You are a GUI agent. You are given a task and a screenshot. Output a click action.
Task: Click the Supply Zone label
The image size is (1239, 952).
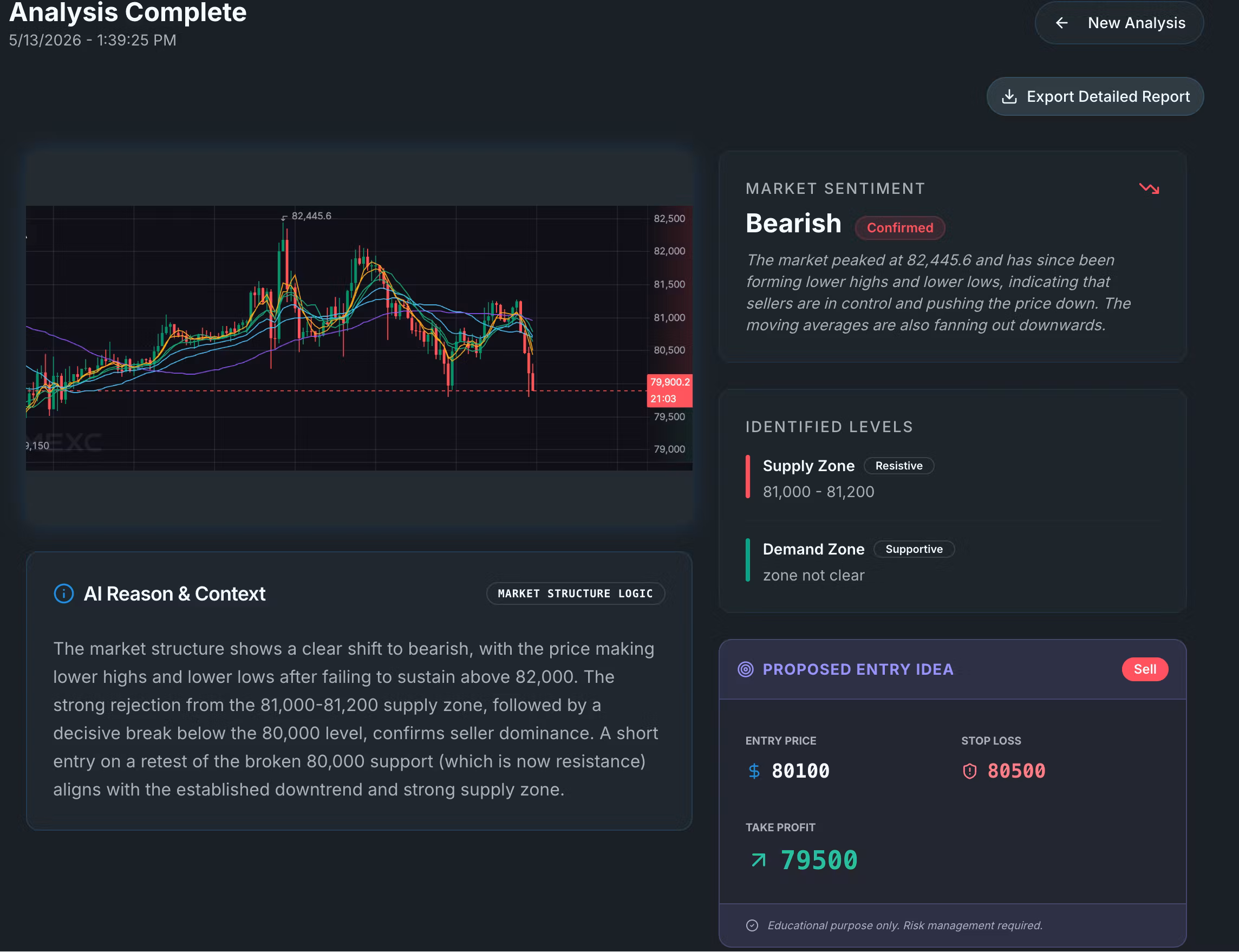tap(808, 466)
